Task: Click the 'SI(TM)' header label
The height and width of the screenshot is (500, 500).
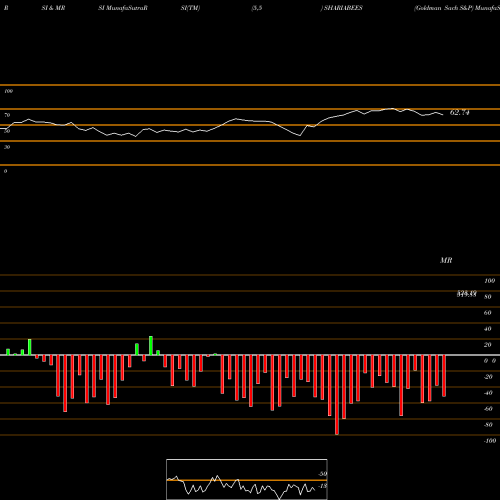Action: coord(190,8)
